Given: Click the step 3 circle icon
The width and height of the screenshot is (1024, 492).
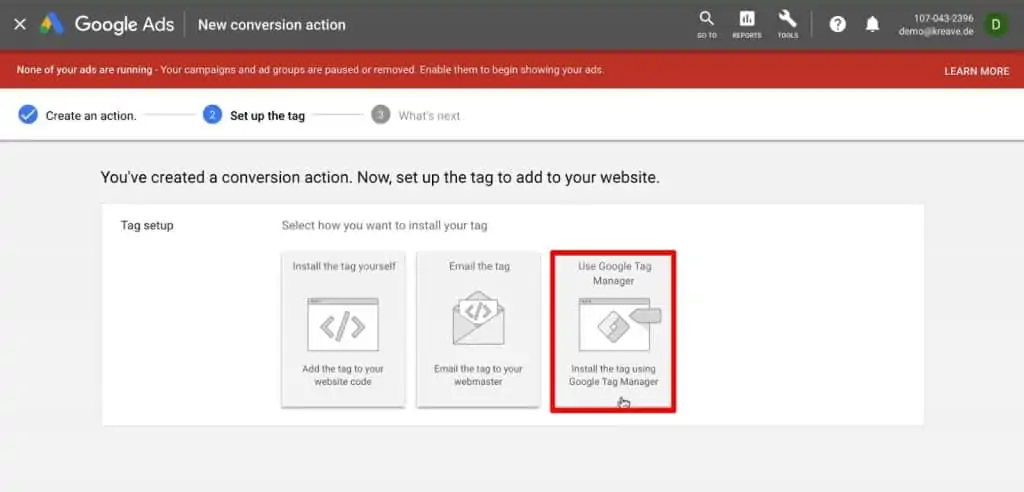Looking at the screenshot, I should point(381,115).
